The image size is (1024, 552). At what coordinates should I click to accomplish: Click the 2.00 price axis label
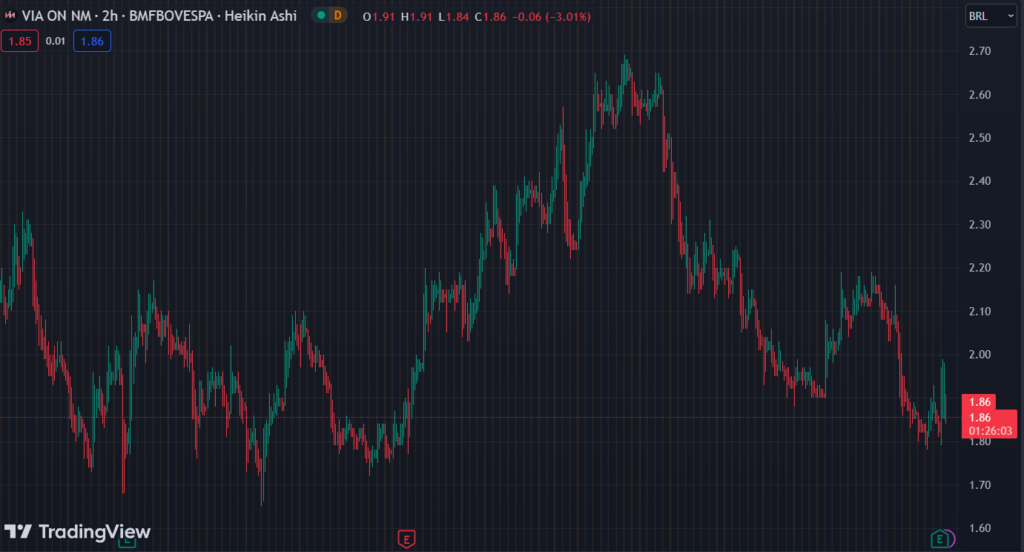coord(980,355)
